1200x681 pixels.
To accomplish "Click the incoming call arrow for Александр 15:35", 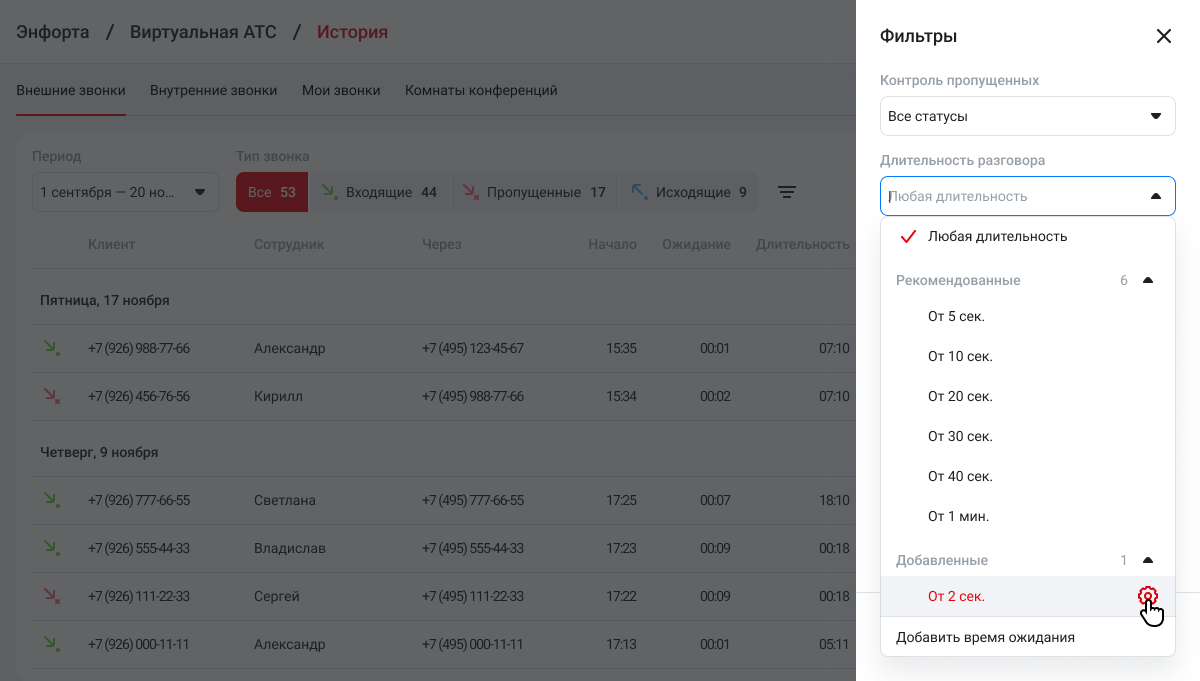I will click(x=51, y=348).
